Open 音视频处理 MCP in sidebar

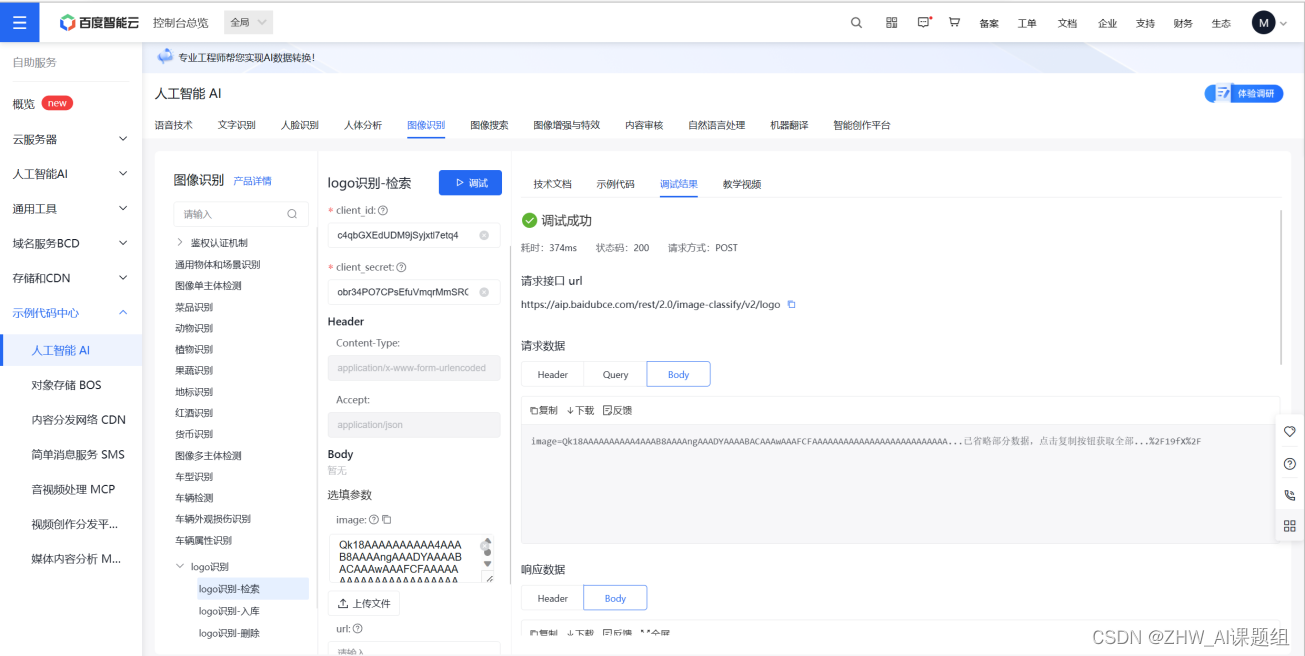(73, 489)
